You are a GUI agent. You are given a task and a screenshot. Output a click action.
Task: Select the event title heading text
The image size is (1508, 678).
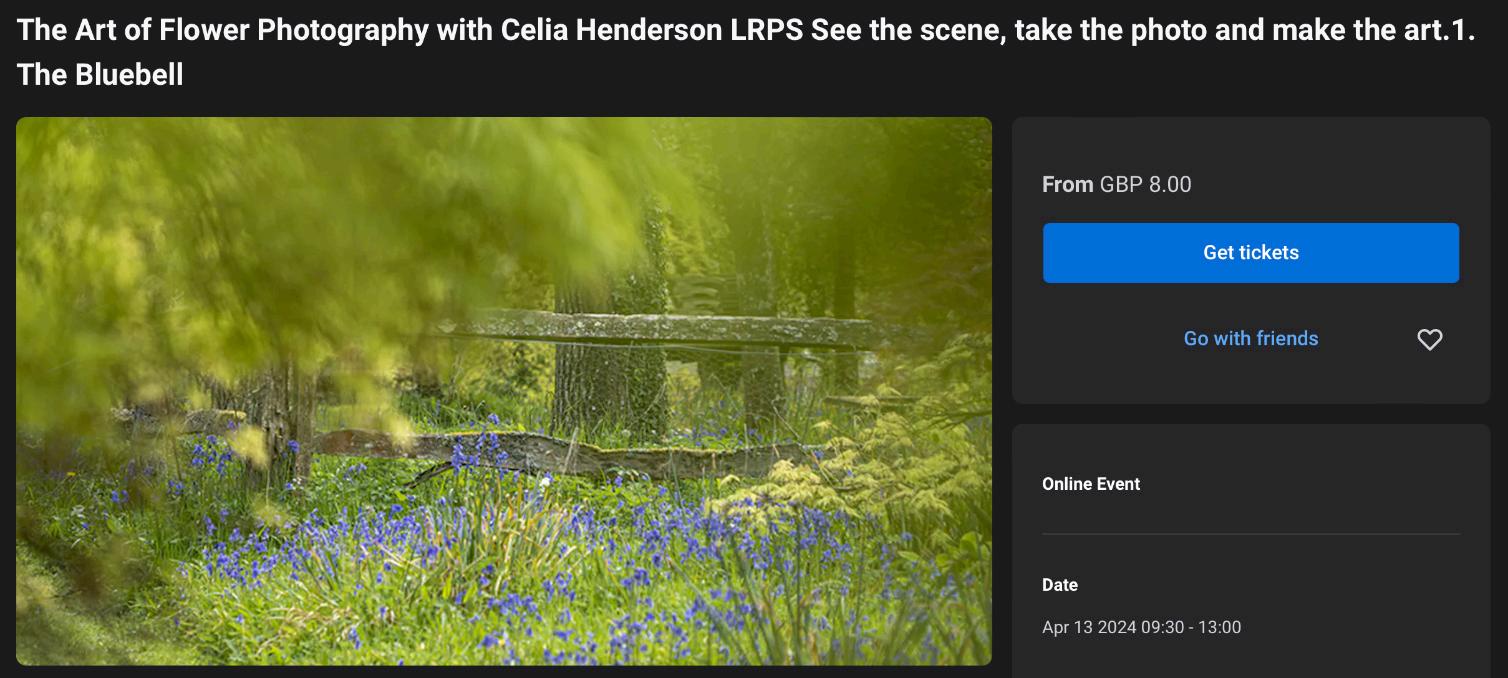745,30
